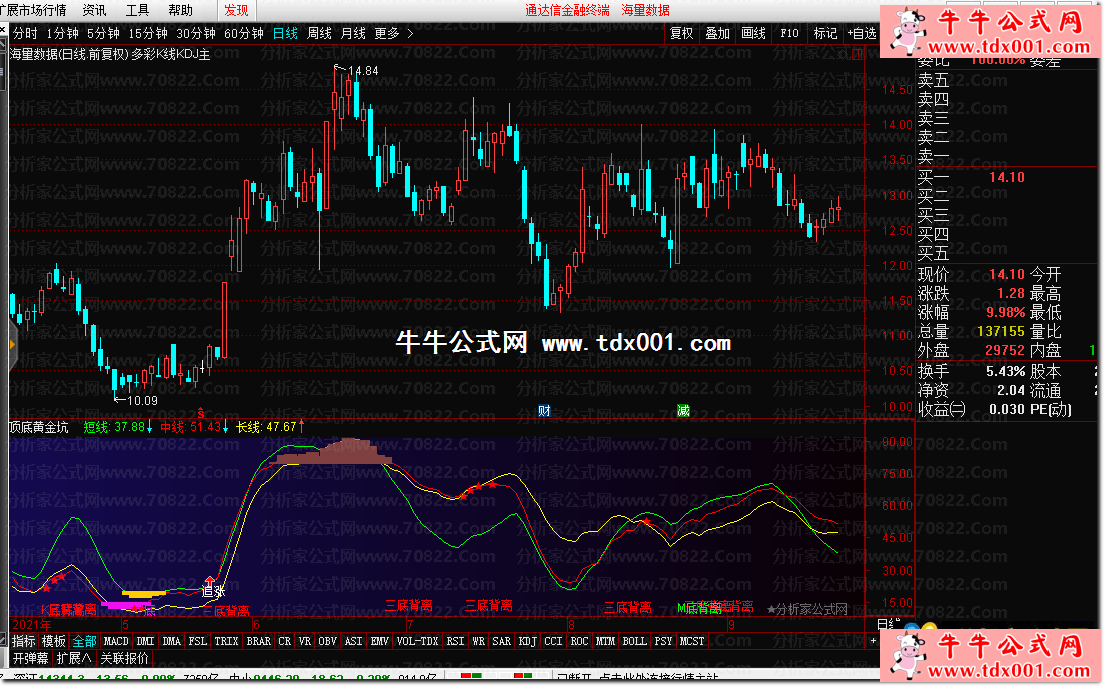
Task: Switch indicator to CCI
Action: pyautogui.click(x=554, y=641)
